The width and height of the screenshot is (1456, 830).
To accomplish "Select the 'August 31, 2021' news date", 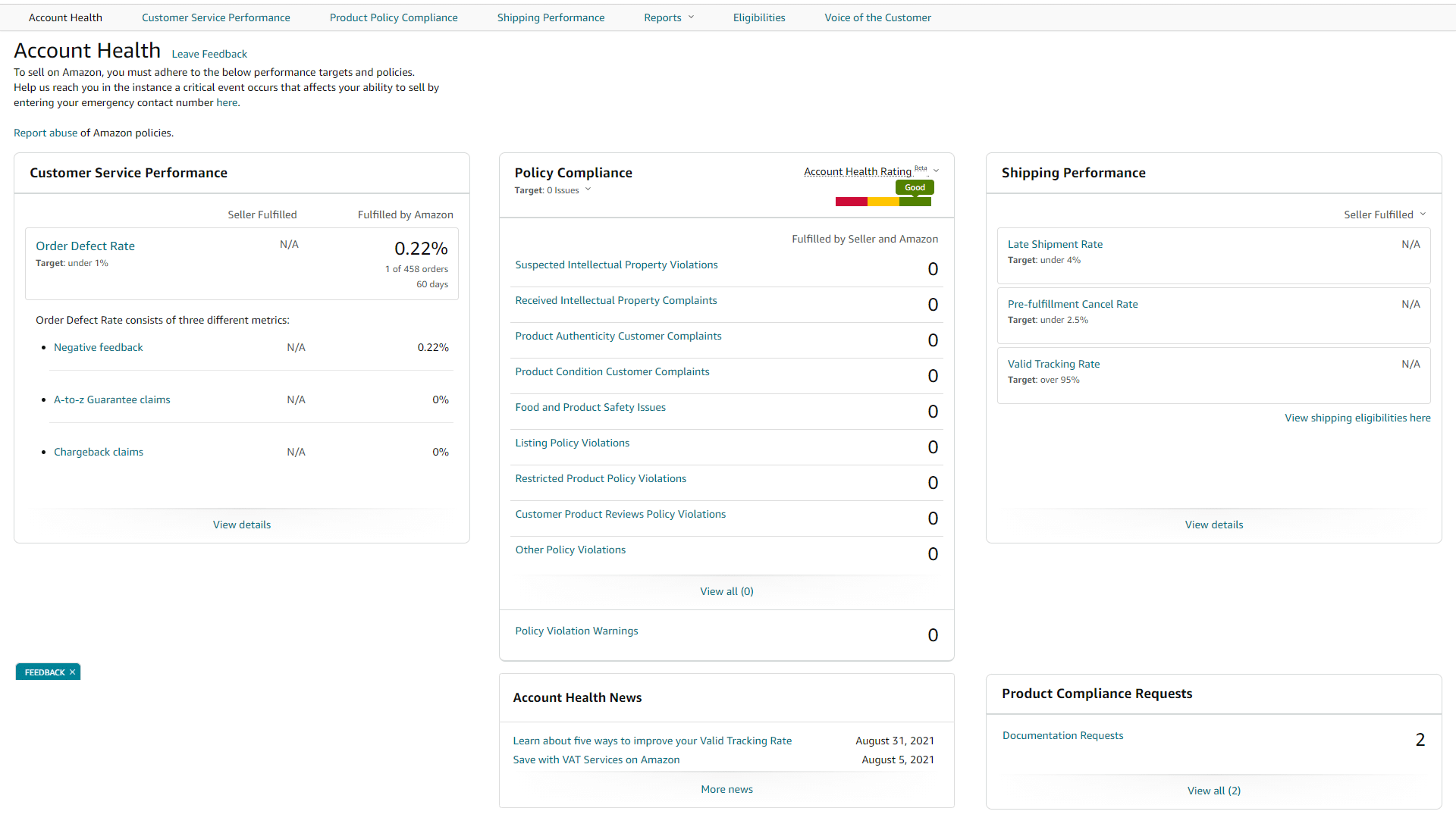I will tap(895, 741).
